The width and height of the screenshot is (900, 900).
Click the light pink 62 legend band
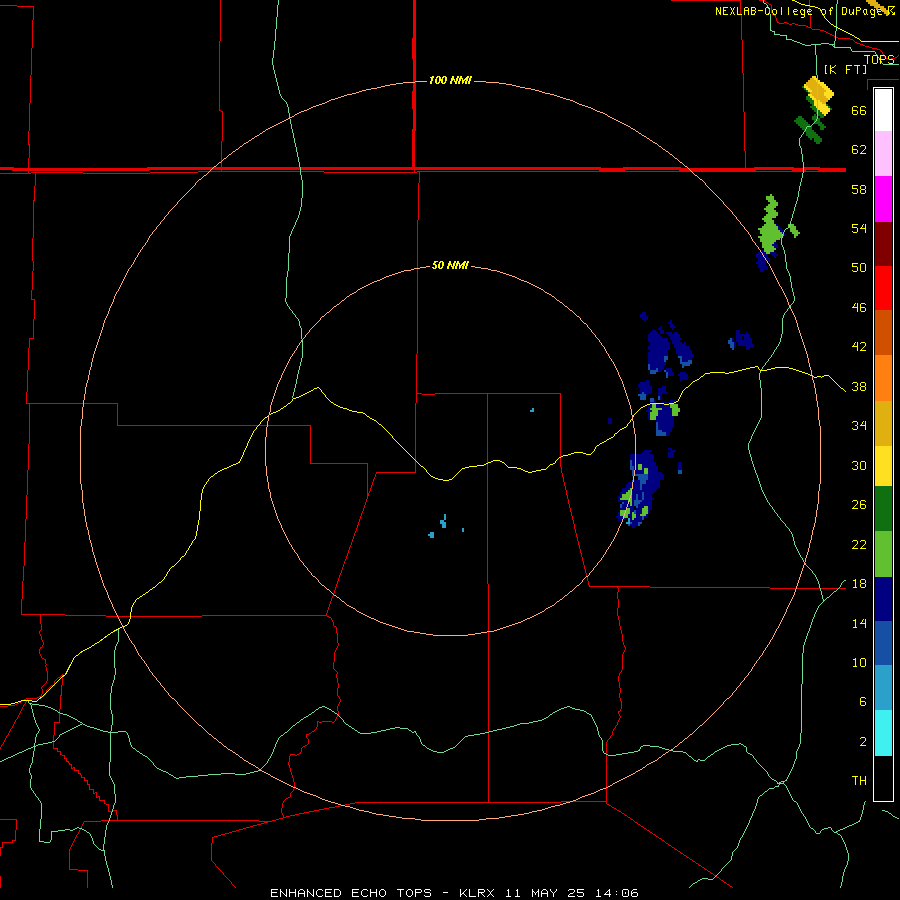coord(883,154)
